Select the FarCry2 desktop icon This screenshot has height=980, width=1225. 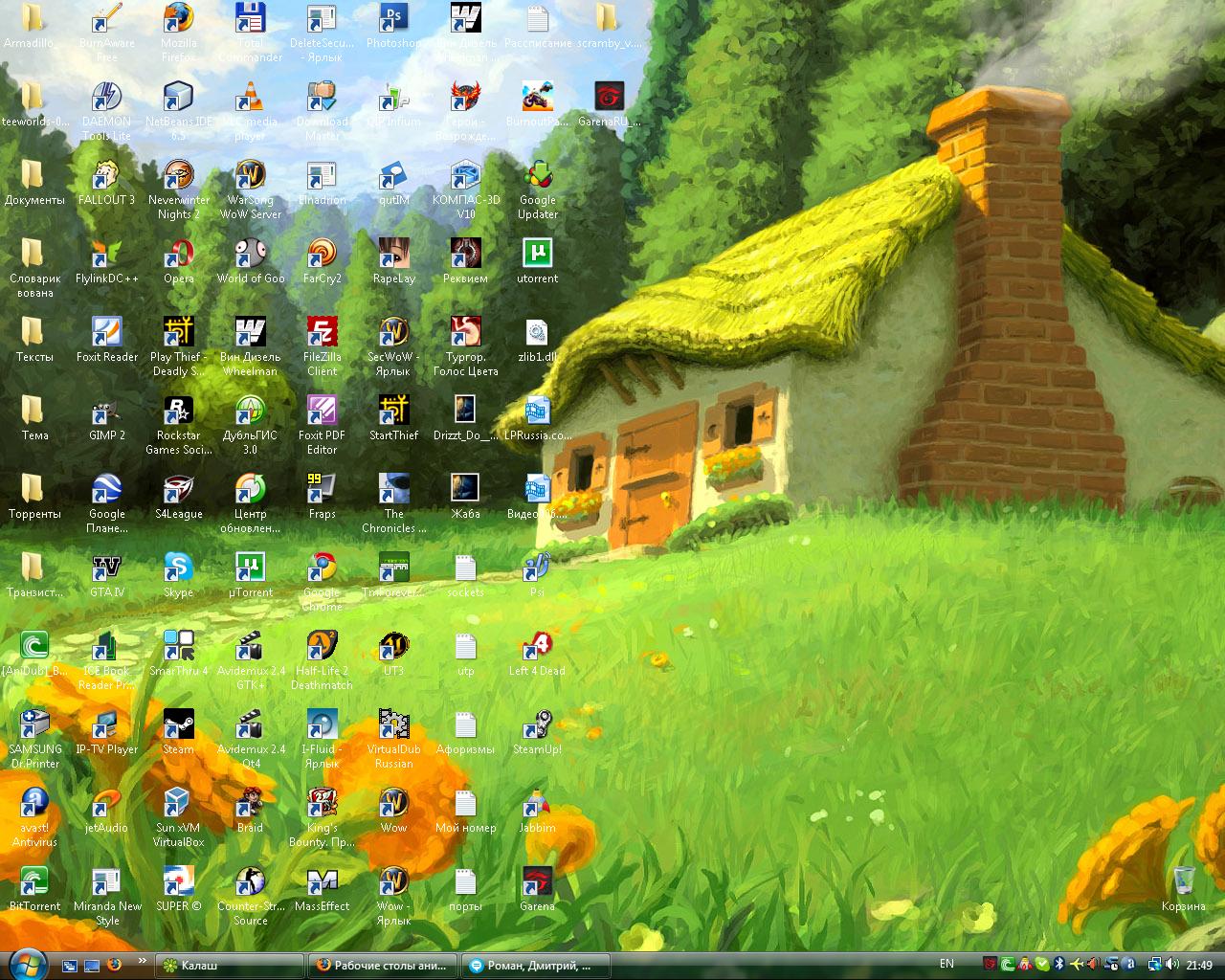pos(323,261)
